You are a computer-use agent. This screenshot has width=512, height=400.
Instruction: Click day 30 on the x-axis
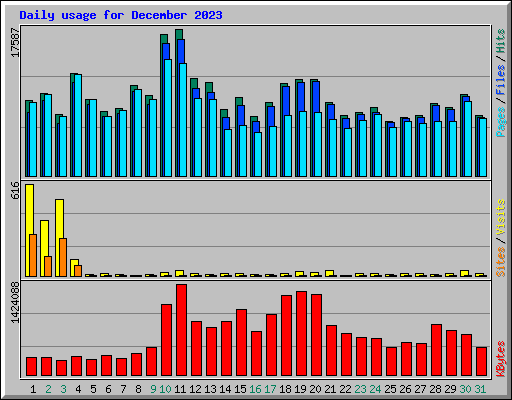[x=465, y=389]
